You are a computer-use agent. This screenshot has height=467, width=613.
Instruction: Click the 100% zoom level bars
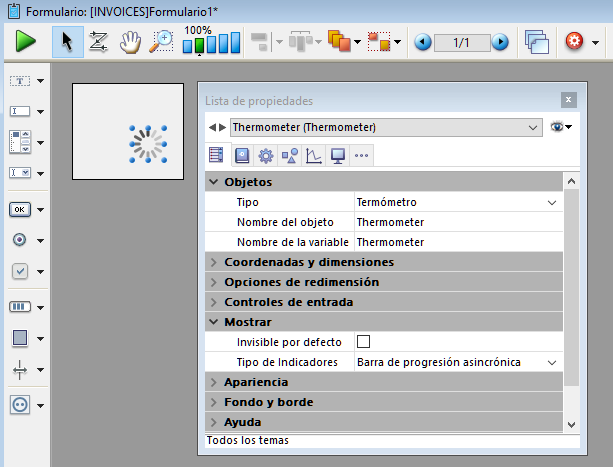(211, 43)
